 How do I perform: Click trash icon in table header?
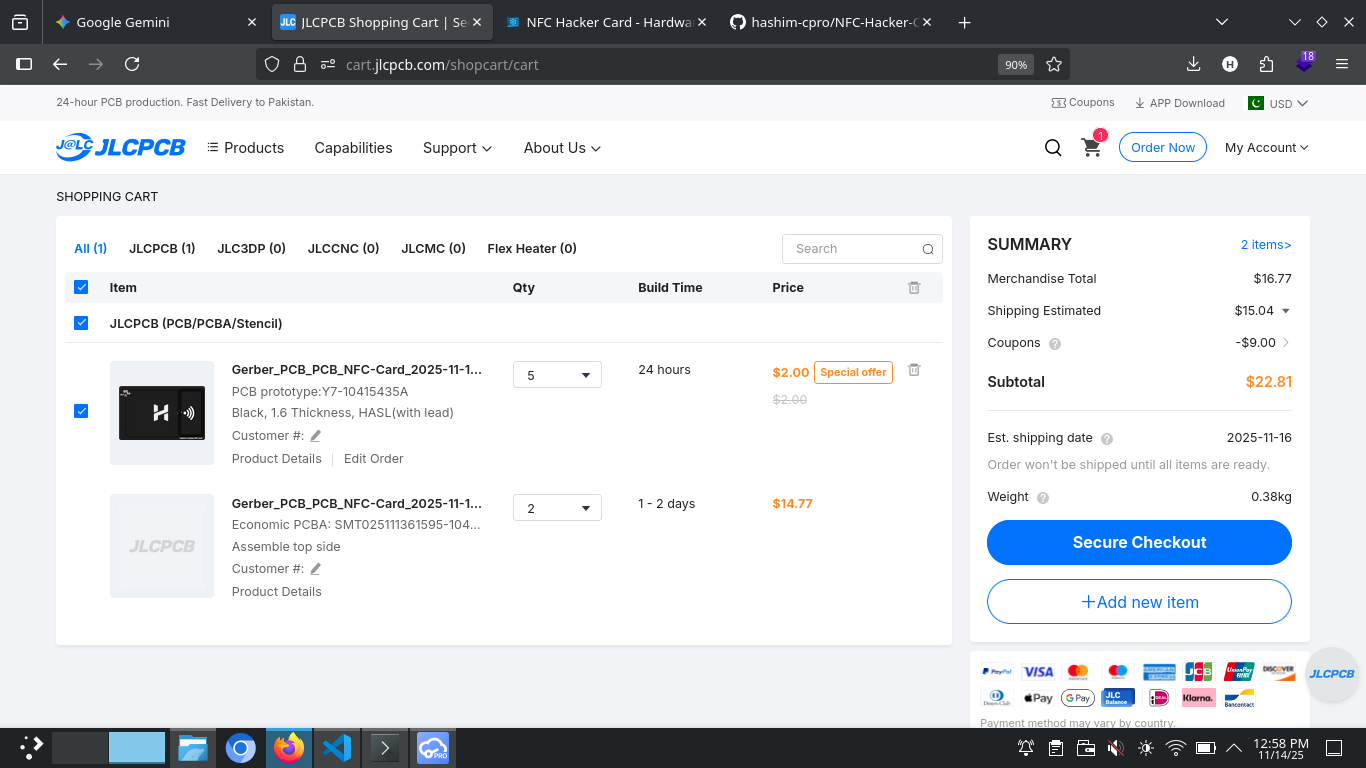point(913,288)
